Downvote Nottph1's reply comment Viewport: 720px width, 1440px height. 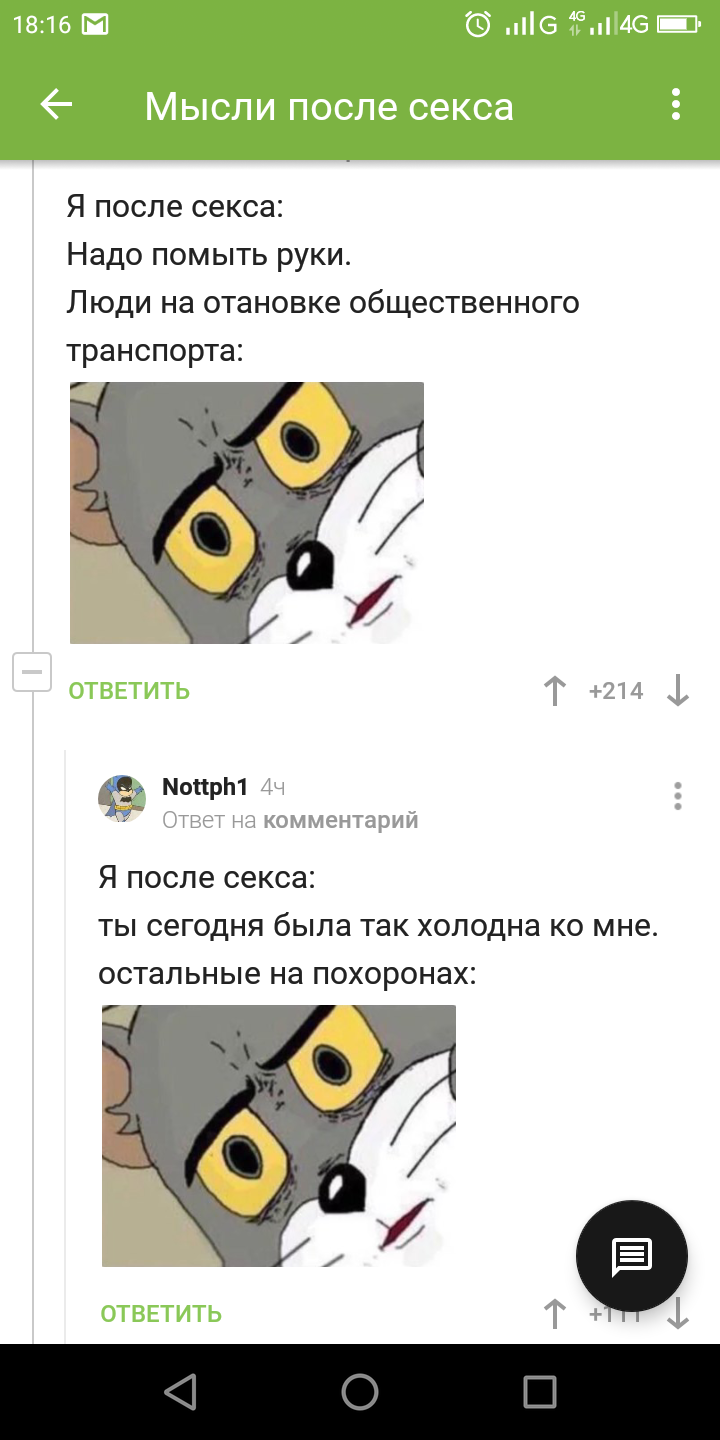point(678,1314)
